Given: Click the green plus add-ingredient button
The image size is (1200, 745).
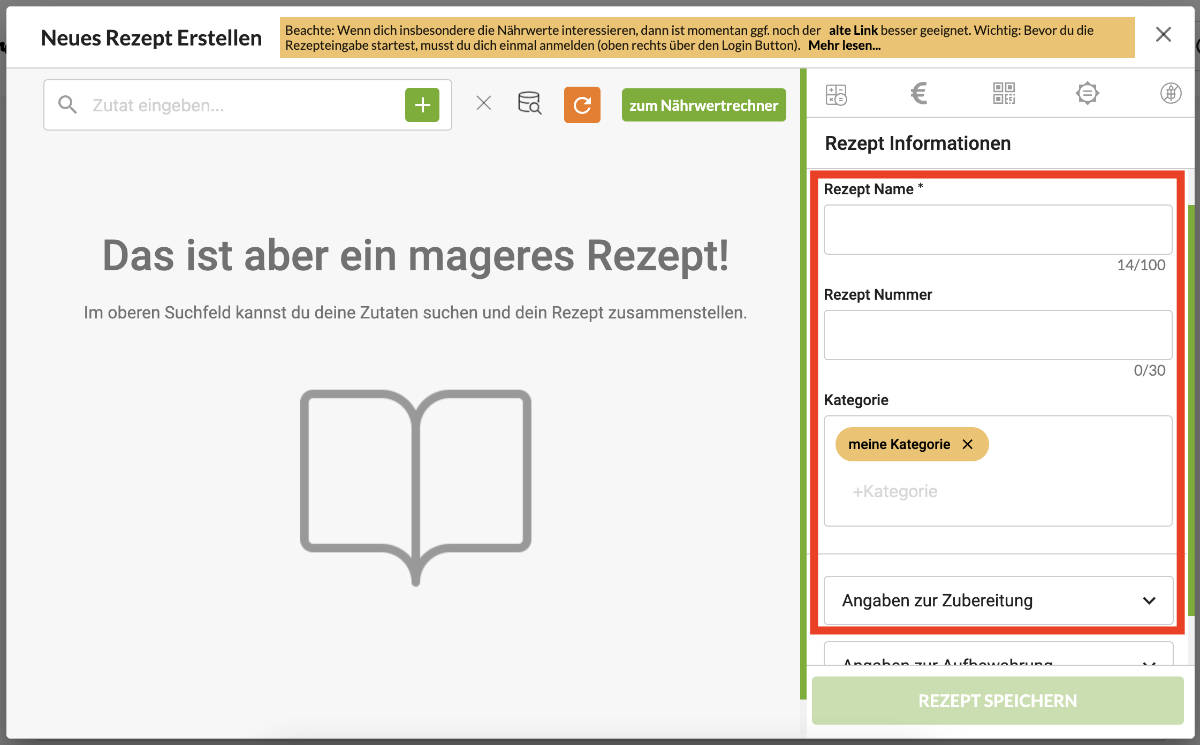Looking at the screenshot, I should tap(422, 105).
